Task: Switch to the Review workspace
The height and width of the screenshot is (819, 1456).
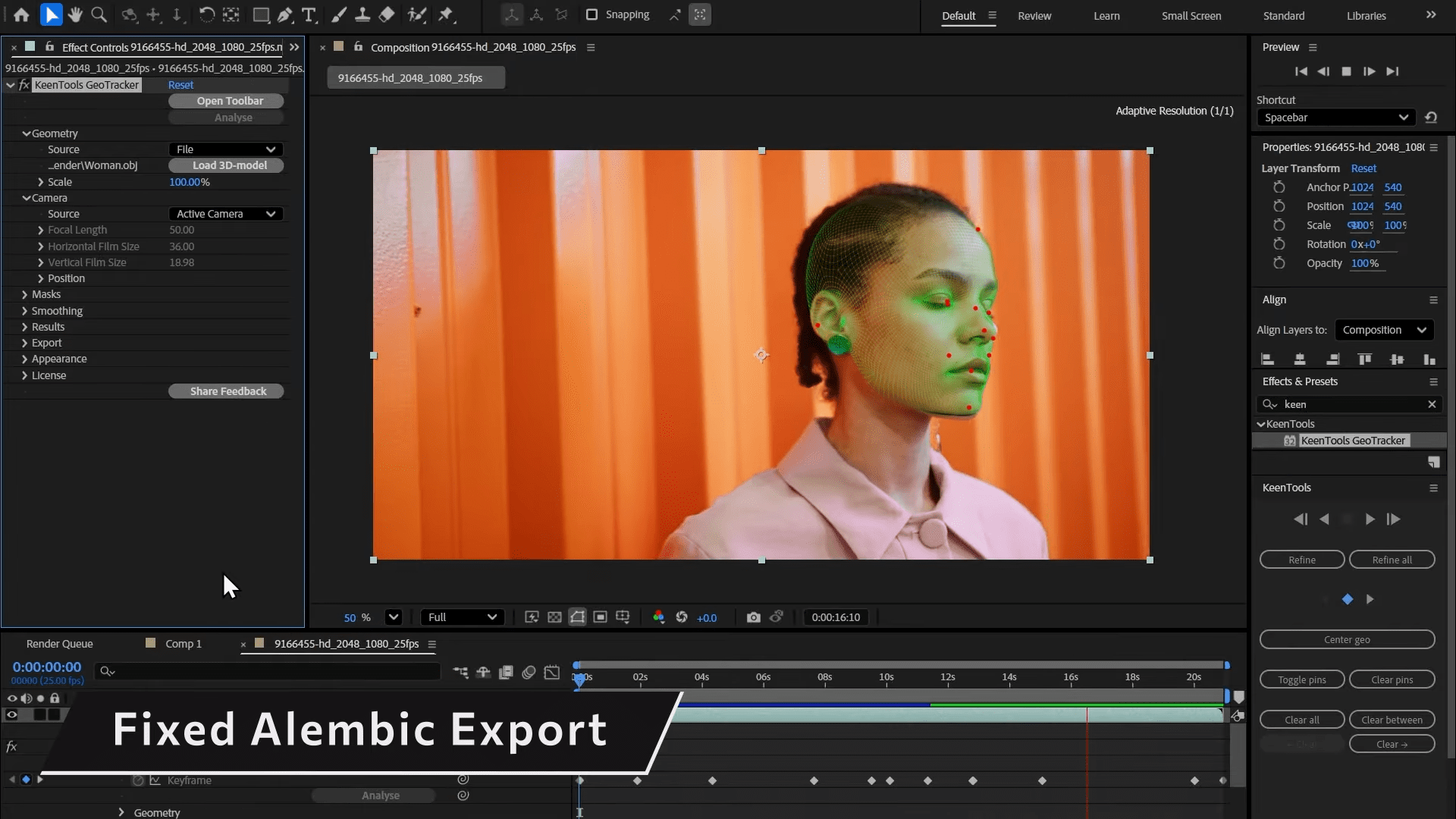Action: point(1034,15)
